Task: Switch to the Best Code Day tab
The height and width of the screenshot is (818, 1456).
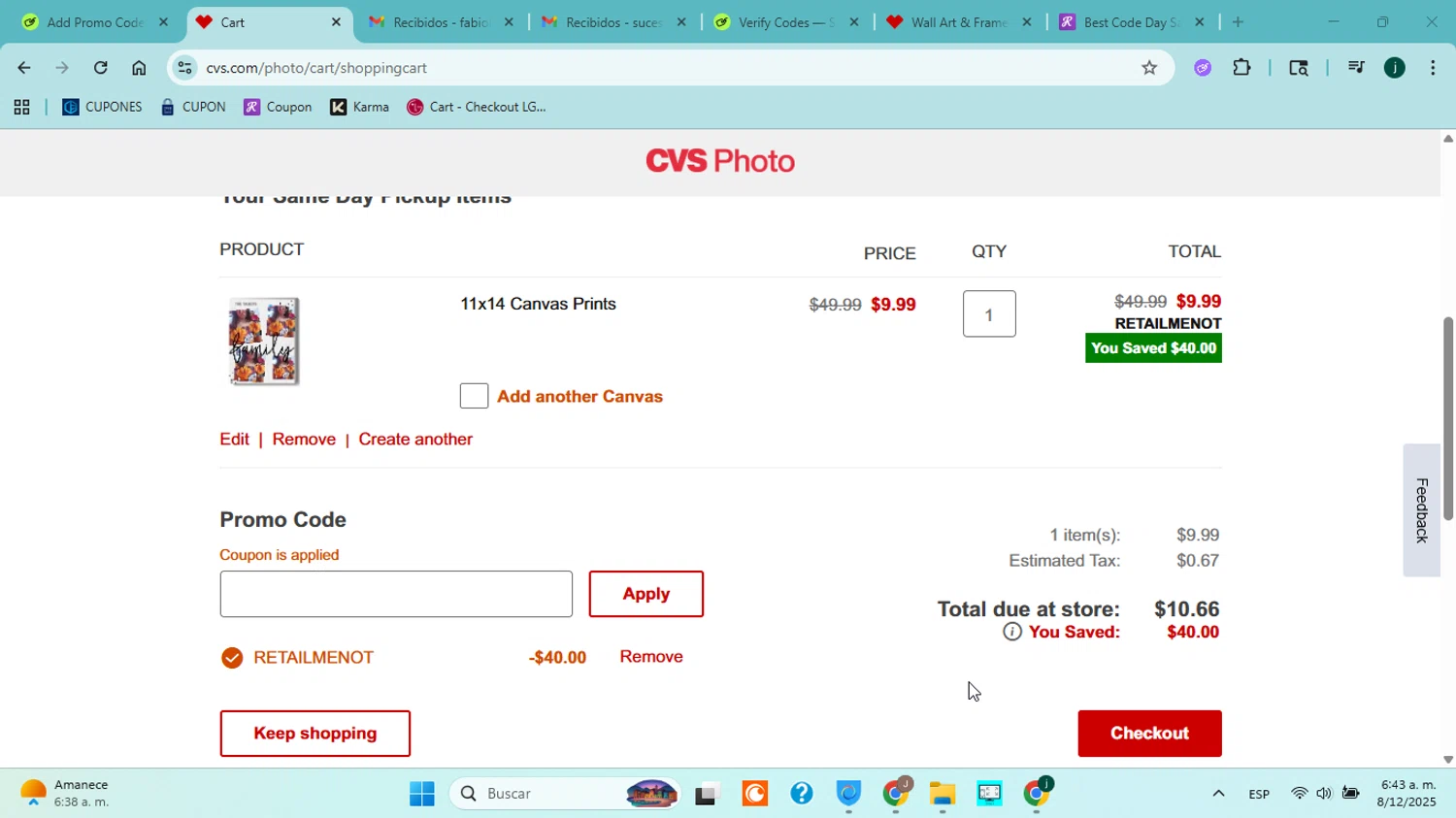Action: 1133,22
